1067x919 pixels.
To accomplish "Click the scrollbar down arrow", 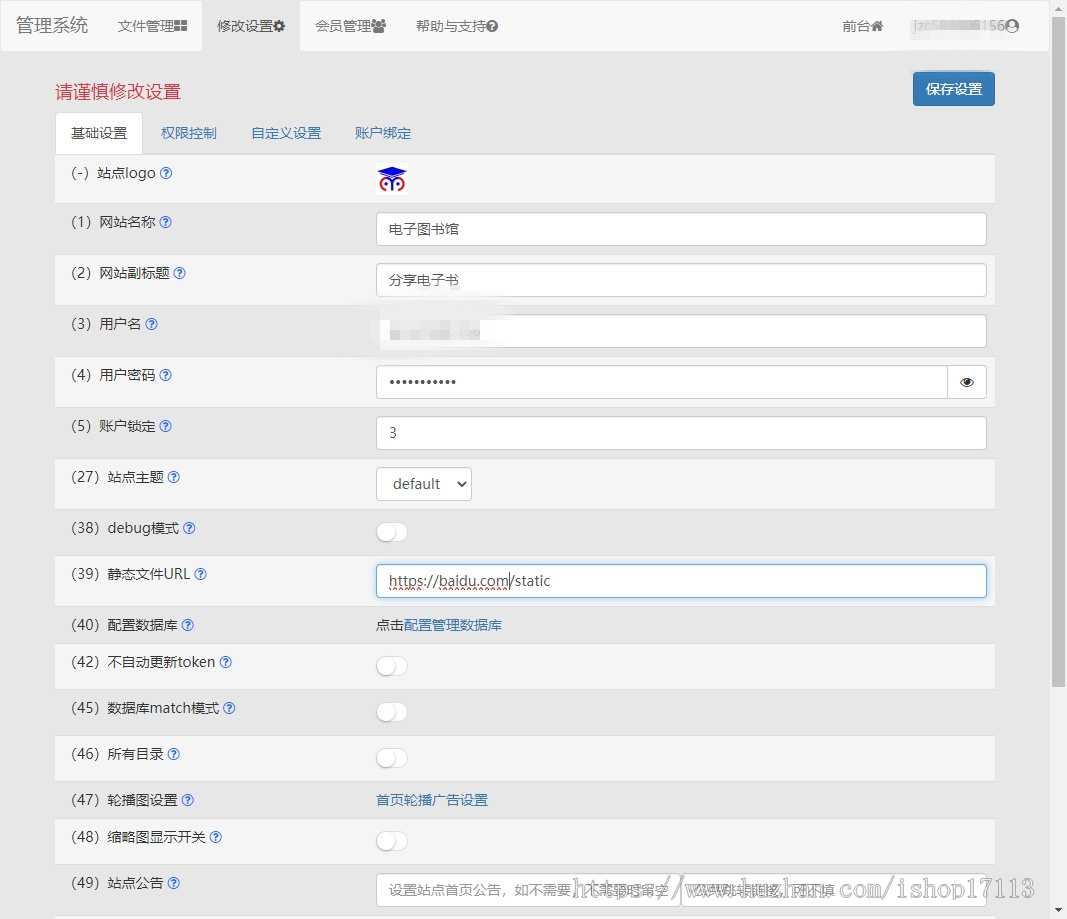I will [x=1058, y=910].
